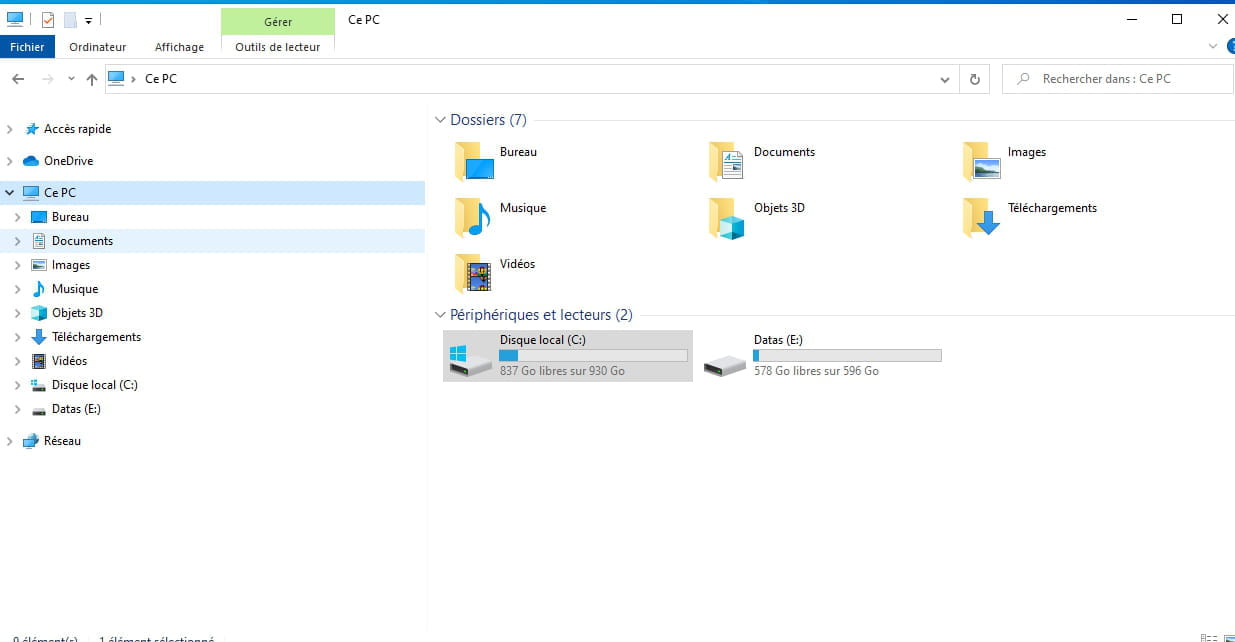Open the Vidéos folder icon
Viewport: 1235px width, 642px height.
(x=473, y=272)
